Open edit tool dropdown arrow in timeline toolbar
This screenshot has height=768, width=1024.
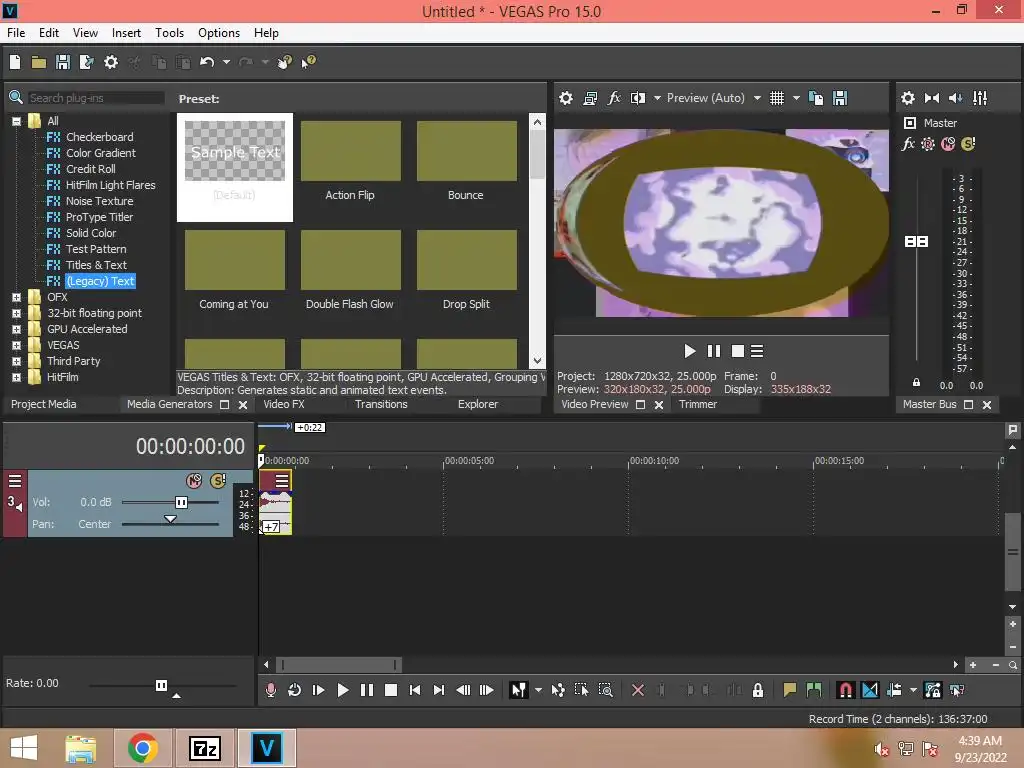[538, 690]
